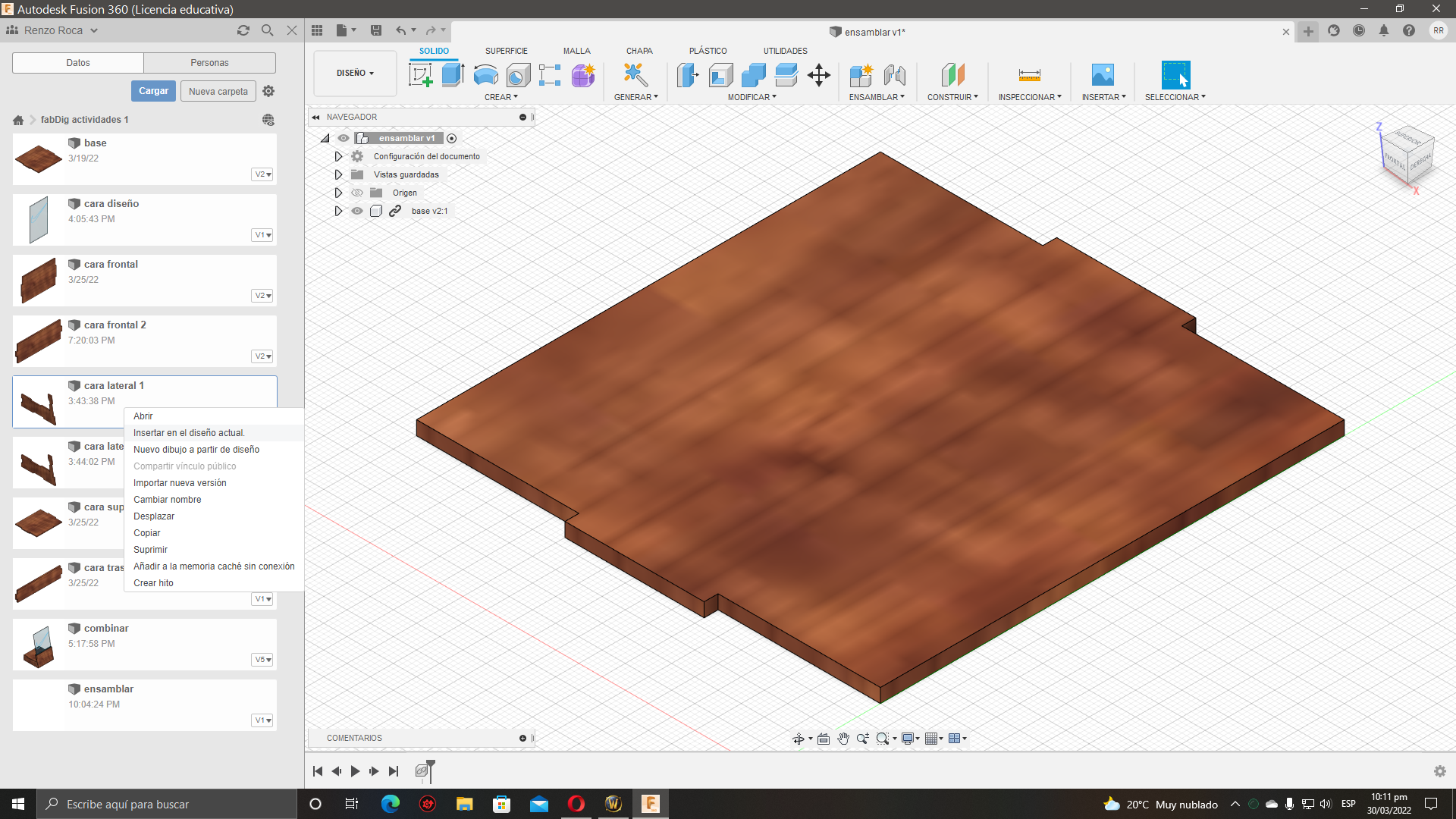Open Microsoft Edge from the taskbar
The height and width of the screenshot is (819, 1456).
(x=391, y=804)
